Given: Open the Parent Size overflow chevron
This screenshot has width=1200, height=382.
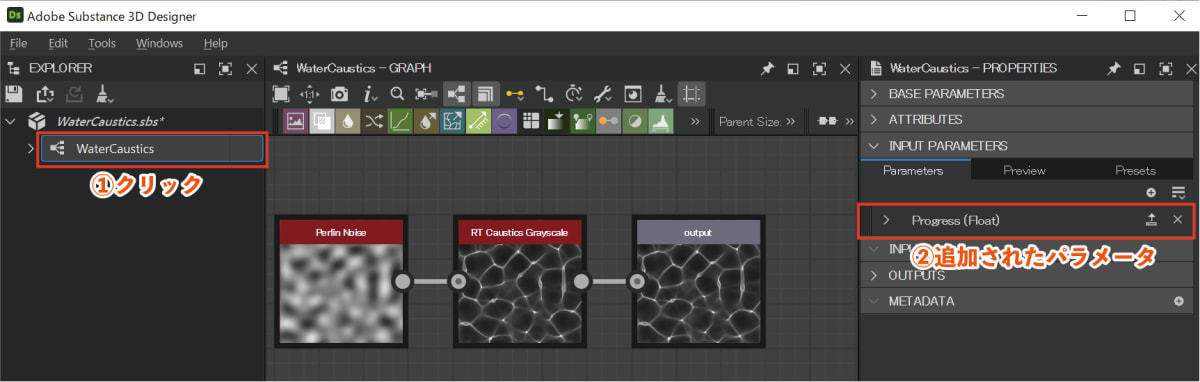Looking at the screenshot, I should coord(790,122).
